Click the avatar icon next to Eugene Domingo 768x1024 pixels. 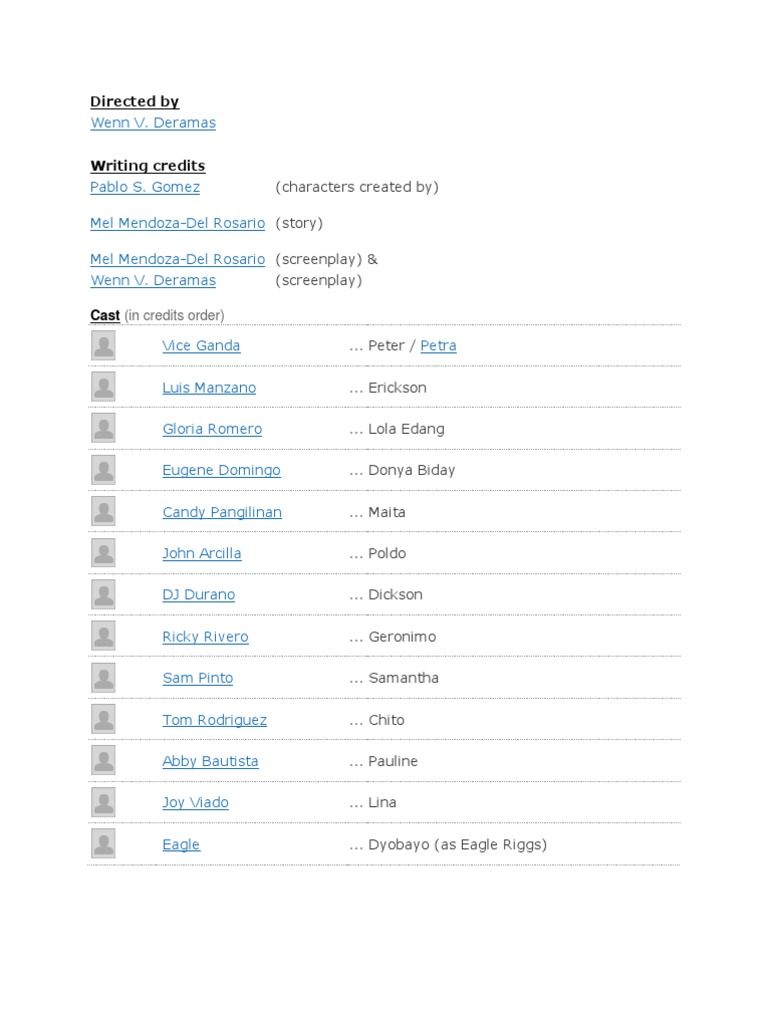pyautogui.click(x=103, y=470)
